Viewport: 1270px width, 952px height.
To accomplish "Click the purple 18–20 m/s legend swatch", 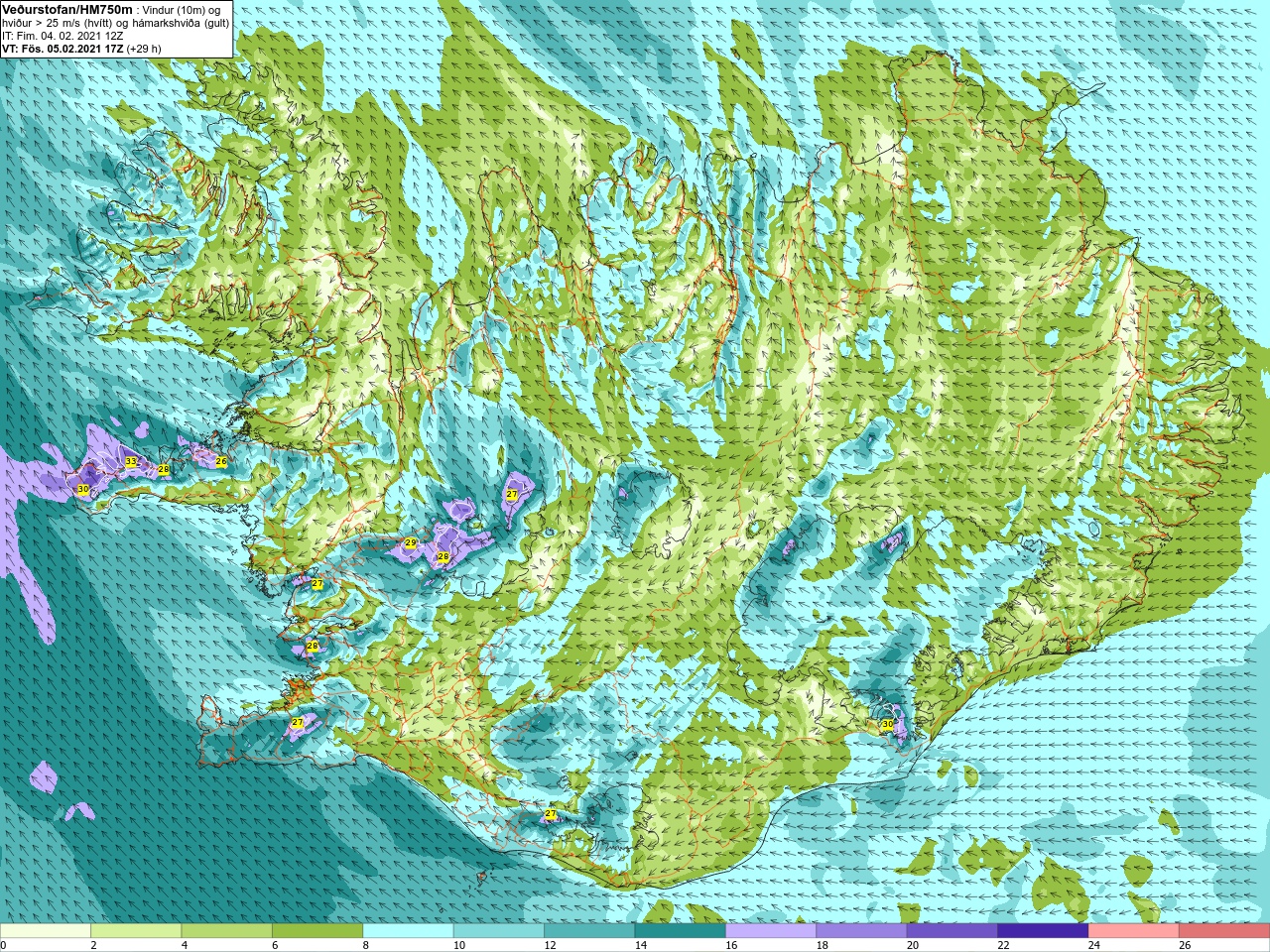I will point(861,931).
